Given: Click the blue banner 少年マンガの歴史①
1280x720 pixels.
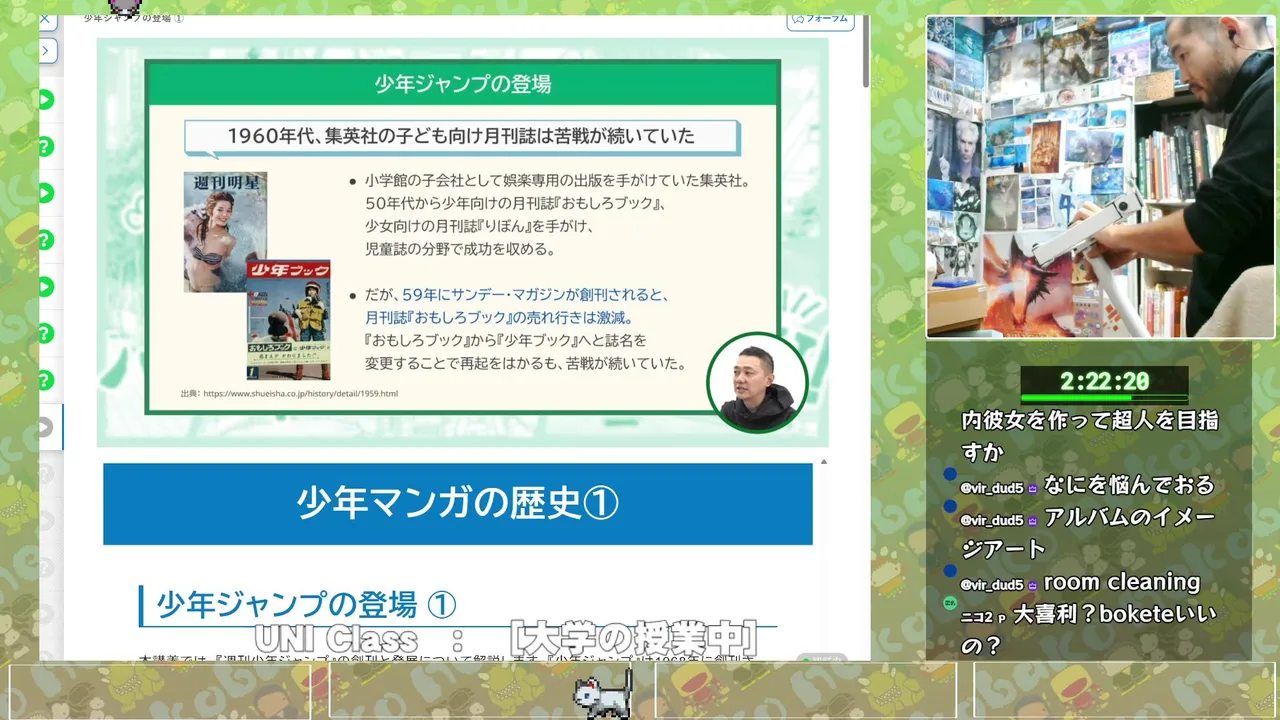Looking at the screenshot, I should pyautogui.click(x=458, y=504).
